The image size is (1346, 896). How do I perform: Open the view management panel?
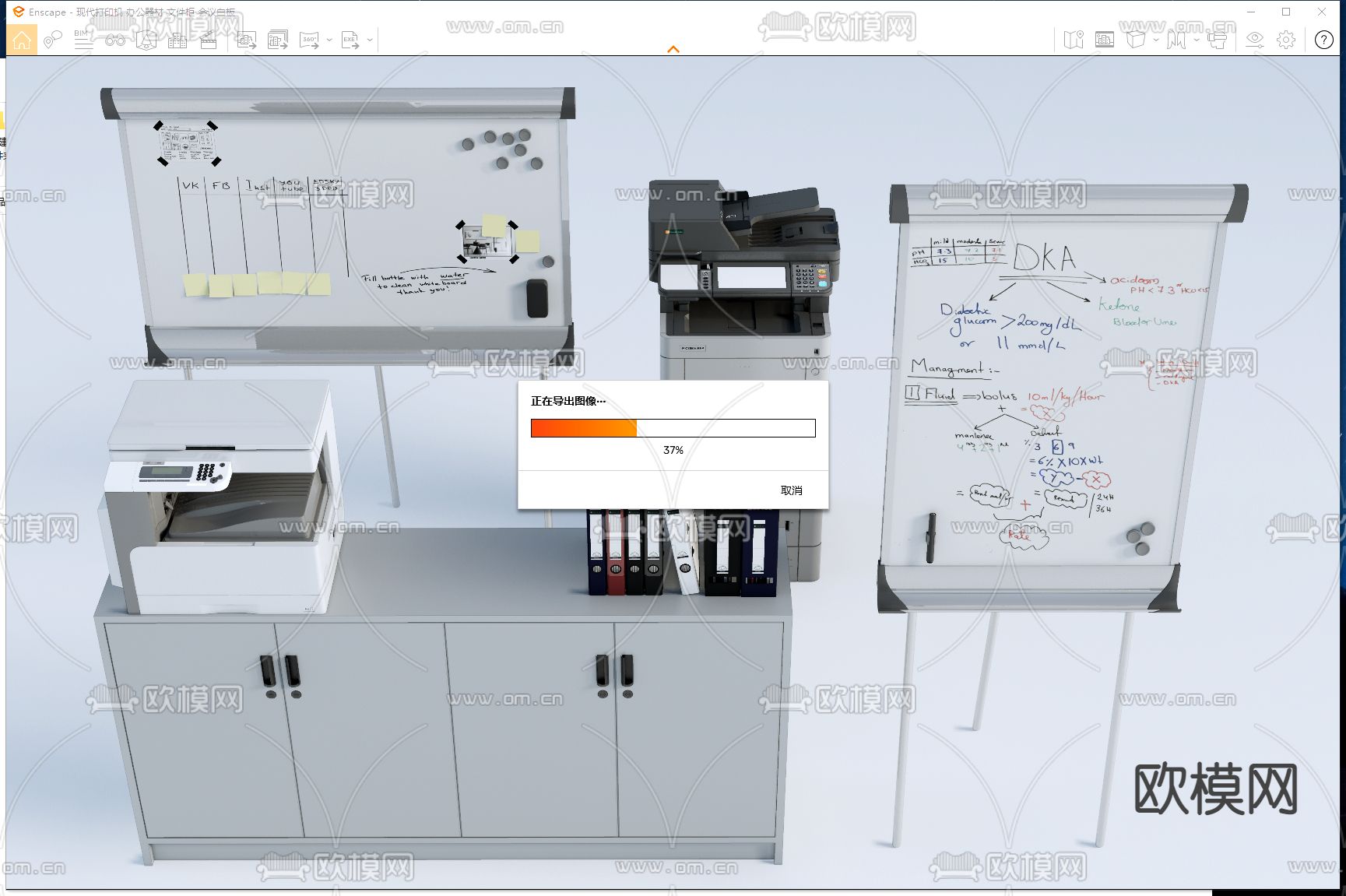pos(1105,40)
